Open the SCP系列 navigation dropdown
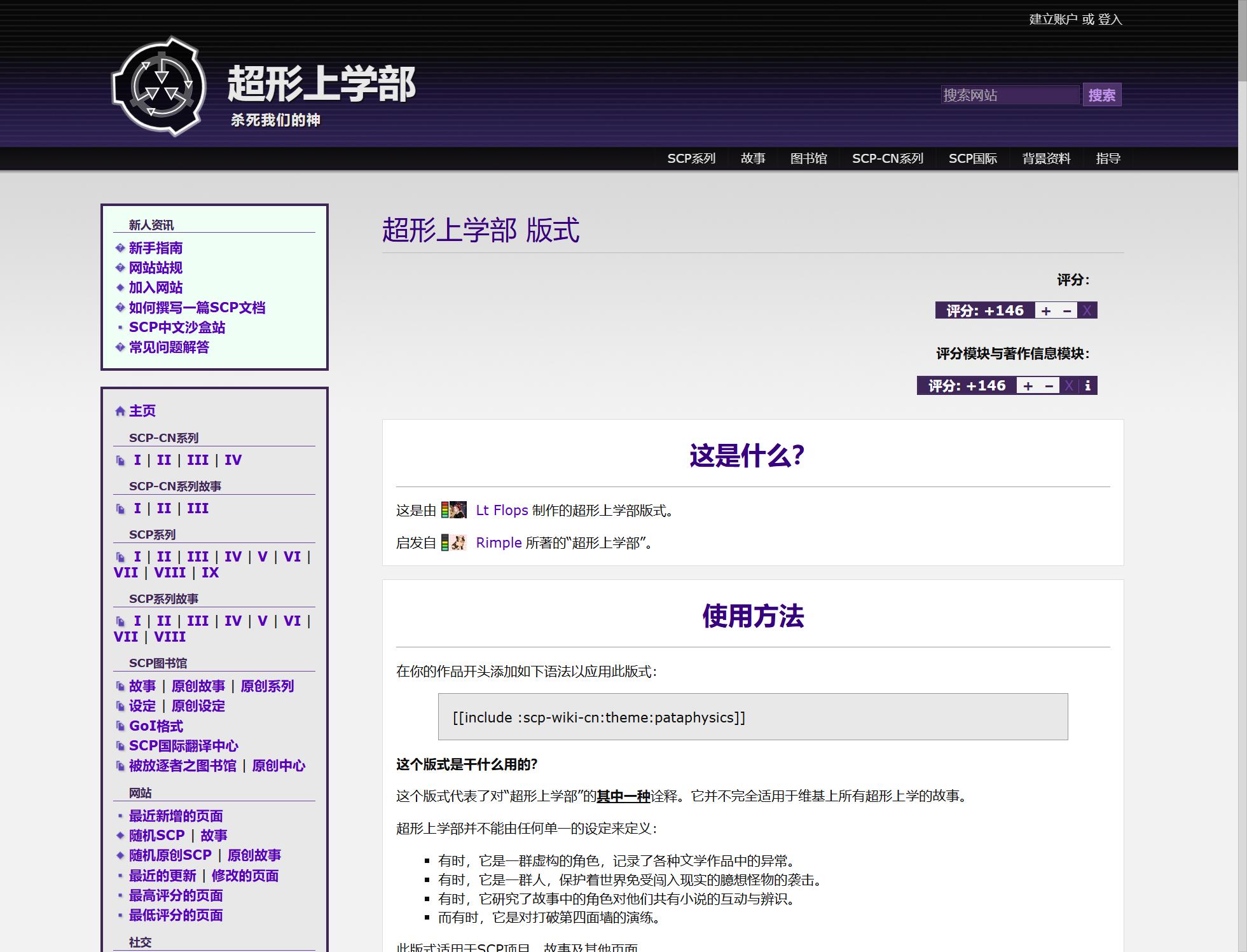Image resolution: width=1247 pixels, height=952 pixels. tap(691, 159)
